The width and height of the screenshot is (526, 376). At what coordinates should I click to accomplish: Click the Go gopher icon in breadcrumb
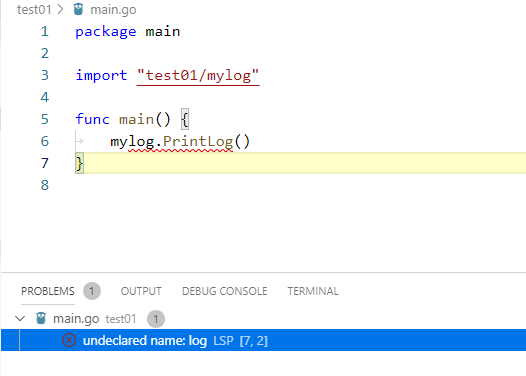click(x=78, y=9)
